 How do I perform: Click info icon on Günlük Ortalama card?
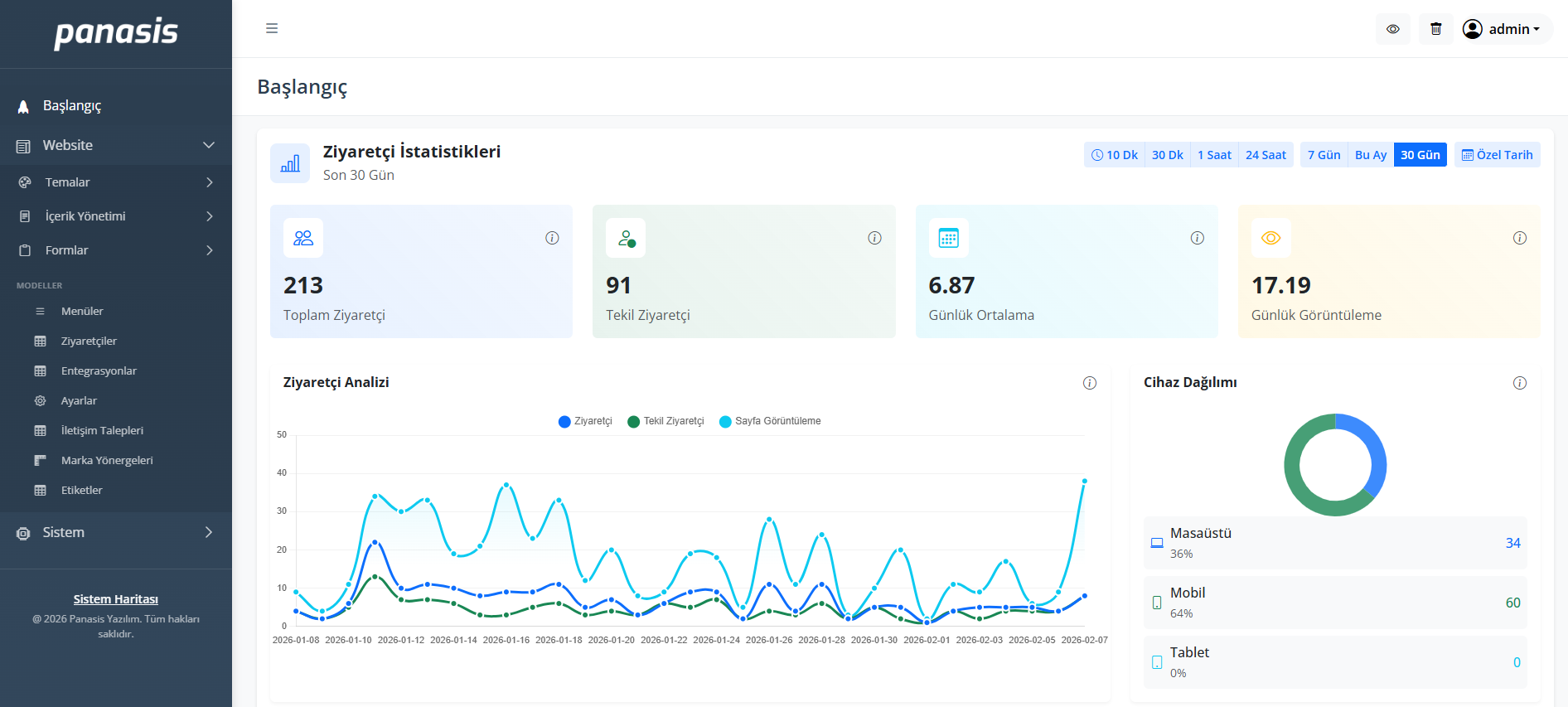click(1198, 238)
